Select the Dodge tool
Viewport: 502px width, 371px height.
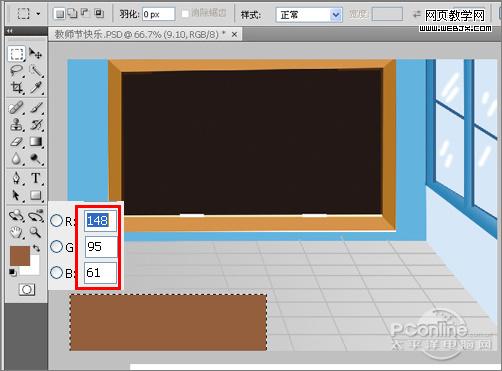(35, 159)
